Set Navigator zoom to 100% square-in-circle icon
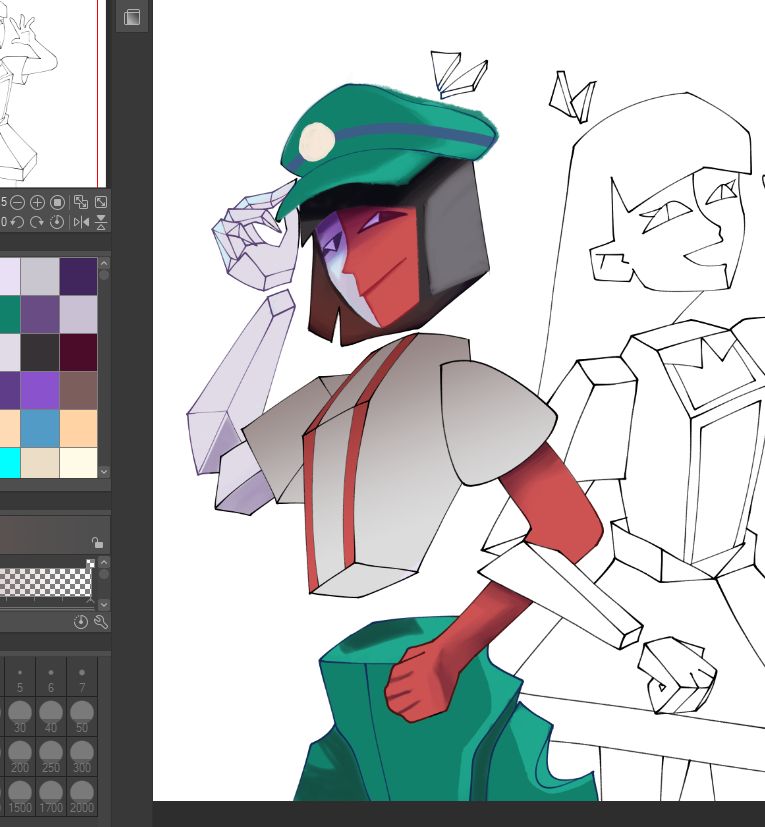 pyautogui.click(x=57, y=203)
